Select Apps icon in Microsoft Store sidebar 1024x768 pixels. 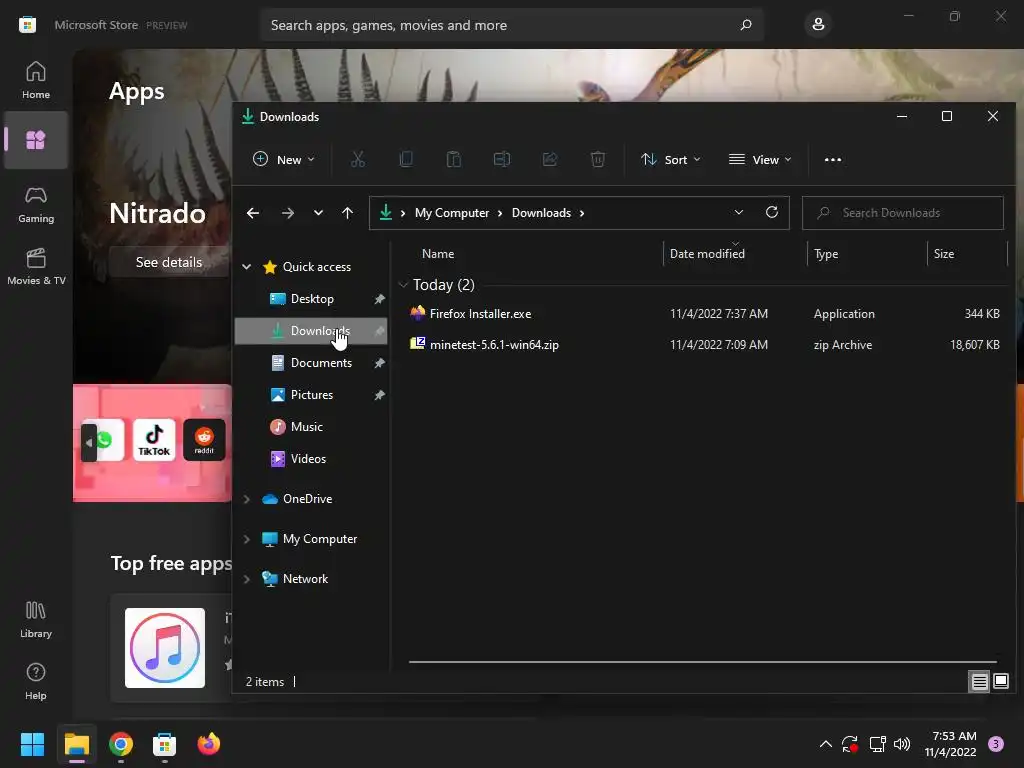[36, 140]
